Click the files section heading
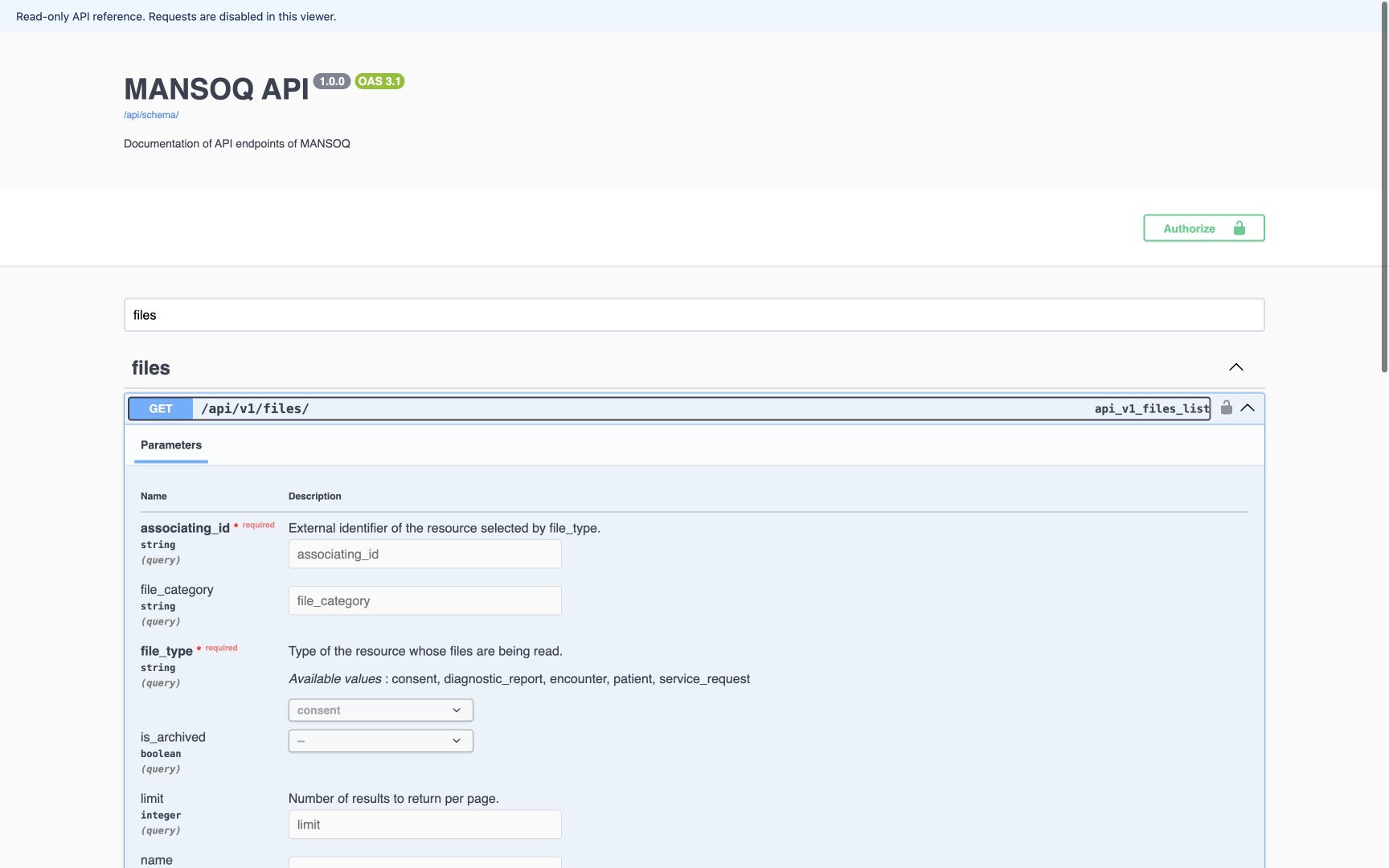 pos(151,368)
